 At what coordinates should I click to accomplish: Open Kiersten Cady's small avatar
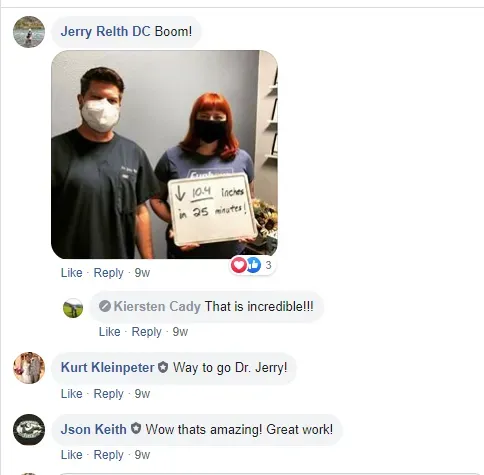point(73,308)
